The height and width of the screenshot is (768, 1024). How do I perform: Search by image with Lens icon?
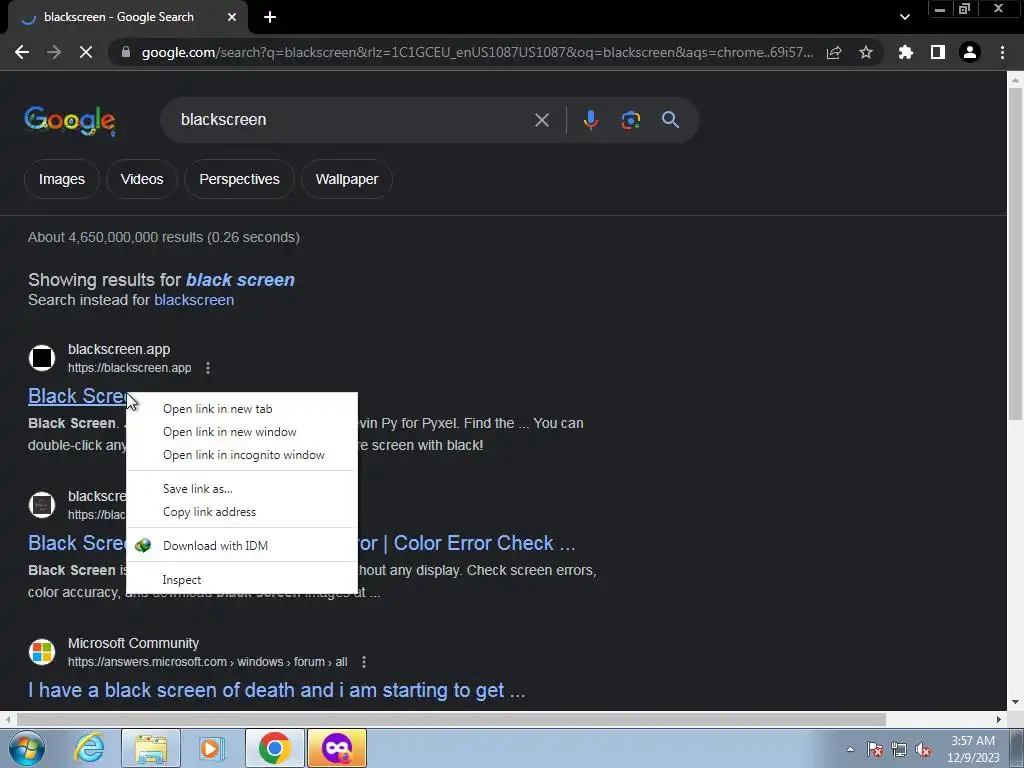tap(630, 120)
